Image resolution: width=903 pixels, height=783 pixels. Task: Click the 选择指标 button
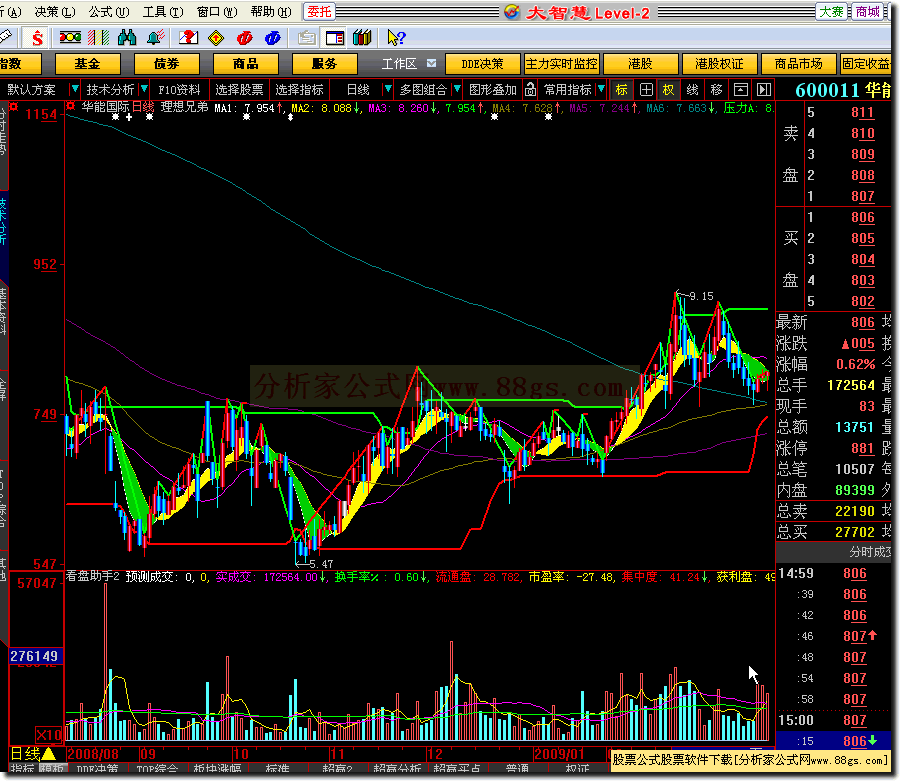pyautogui.click(x=299, y=90)
